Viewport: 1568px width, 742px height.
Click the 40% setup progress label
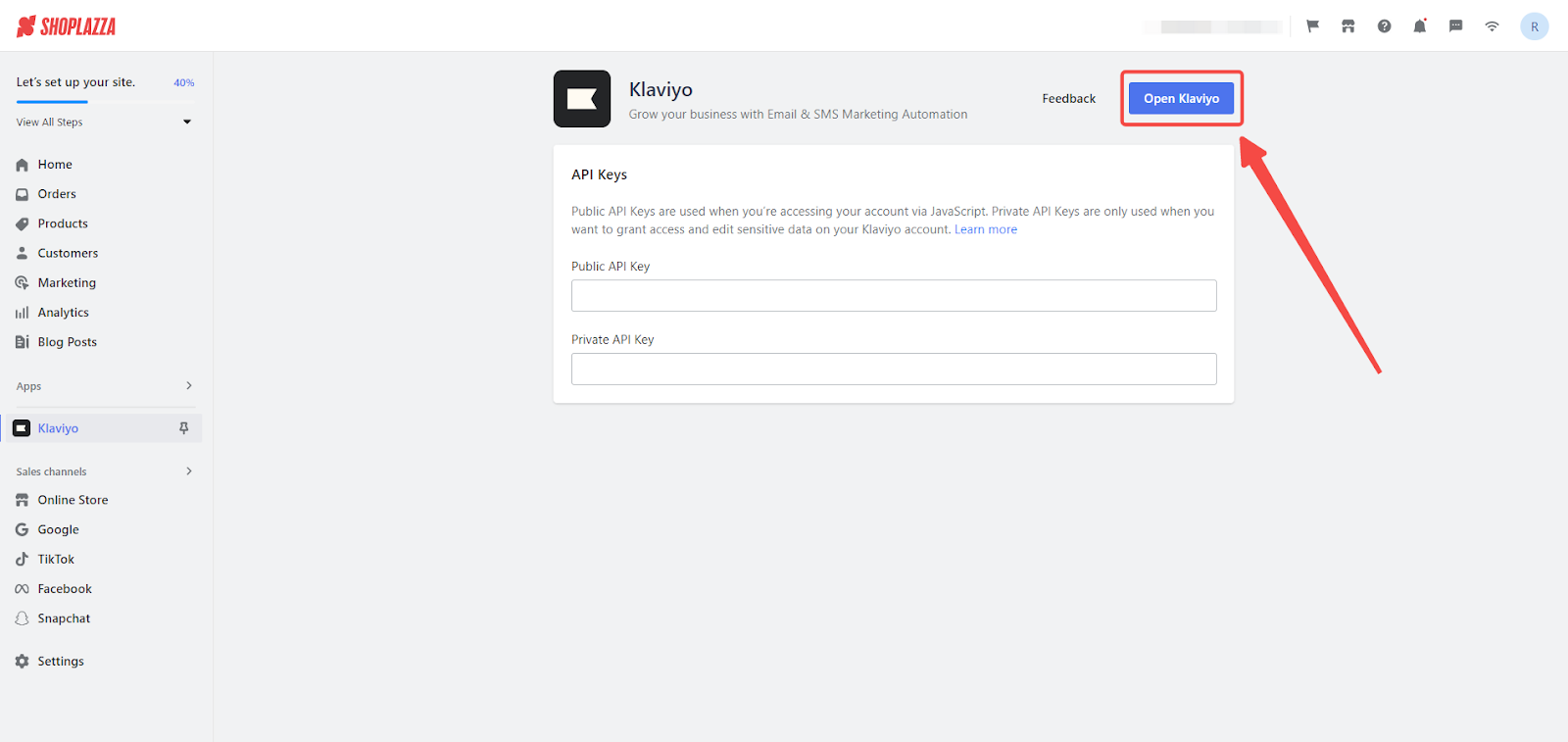pyautogui.click(x=184, y=83)
